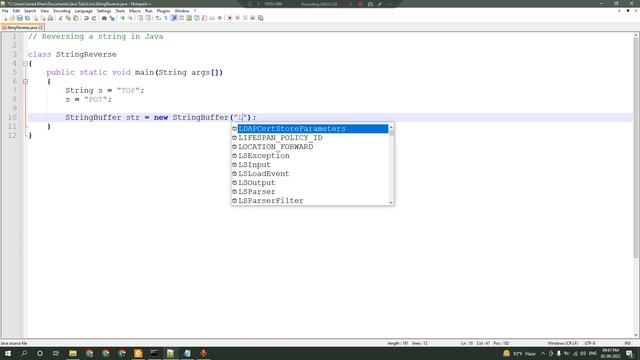Click the UTF-8 encoding status bar field
The height and width of the screenshot is (360, 640).
[590, 343]
